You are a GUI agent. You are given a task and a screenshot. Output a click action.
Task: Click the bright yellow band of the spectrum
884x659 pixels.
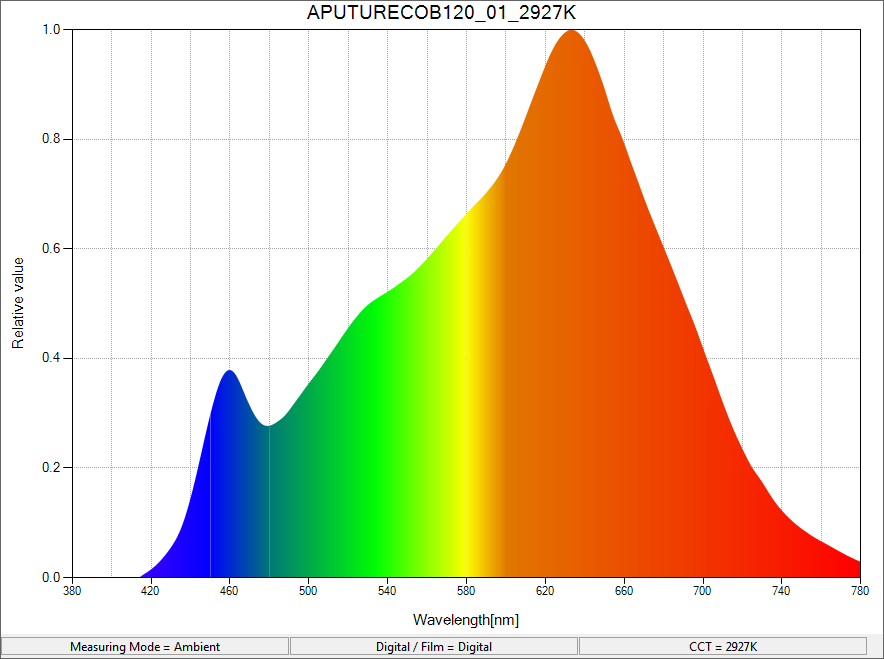tap(468, 400)
